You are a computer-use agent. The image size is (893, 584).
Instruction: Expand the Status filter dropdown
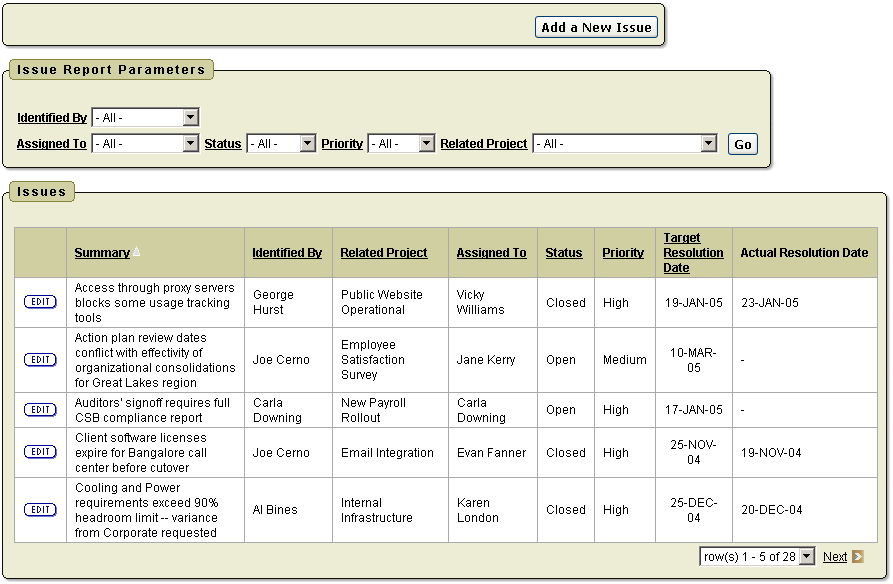281,144
